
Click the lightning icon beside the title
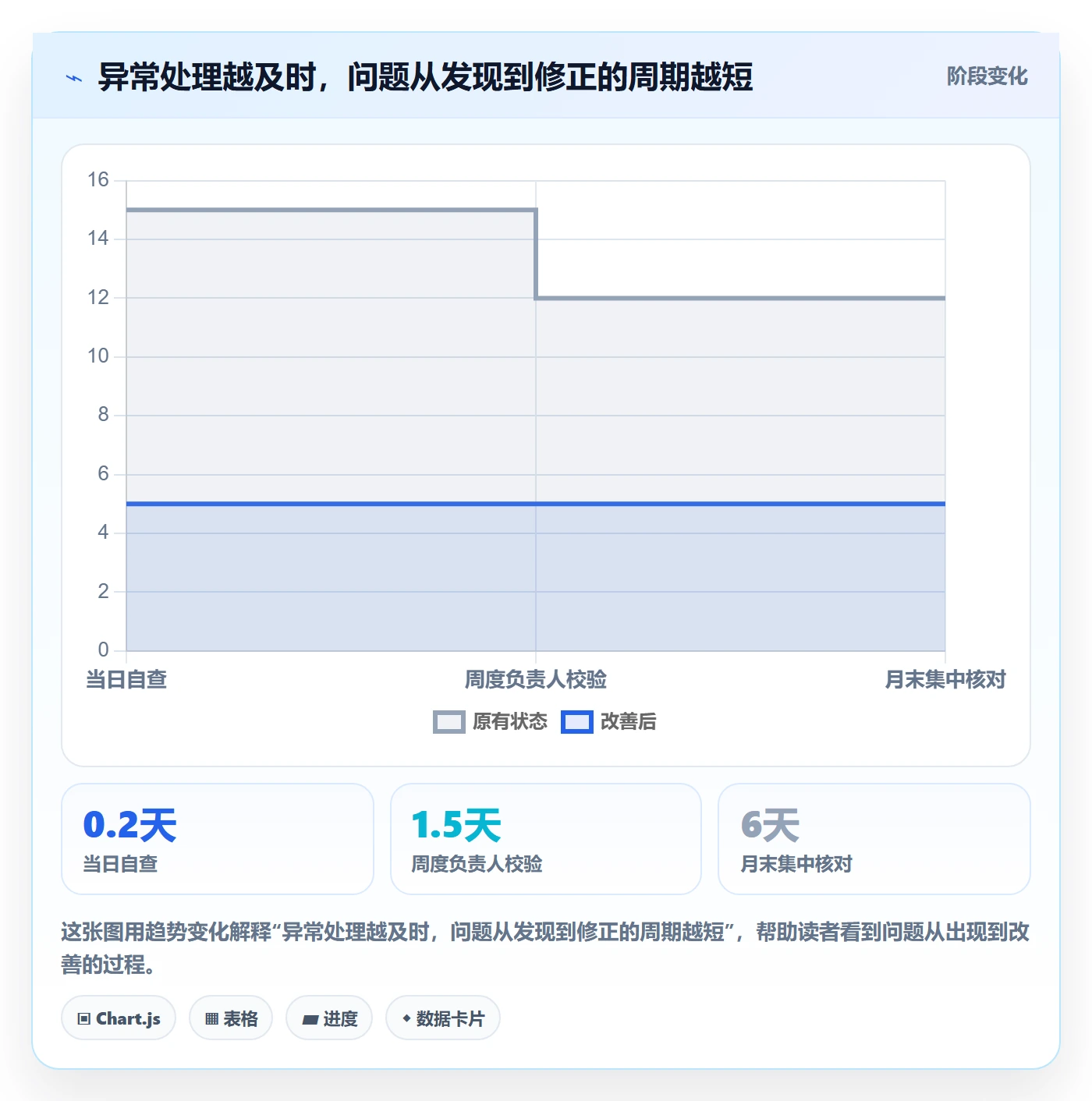[x=74, y=78]
